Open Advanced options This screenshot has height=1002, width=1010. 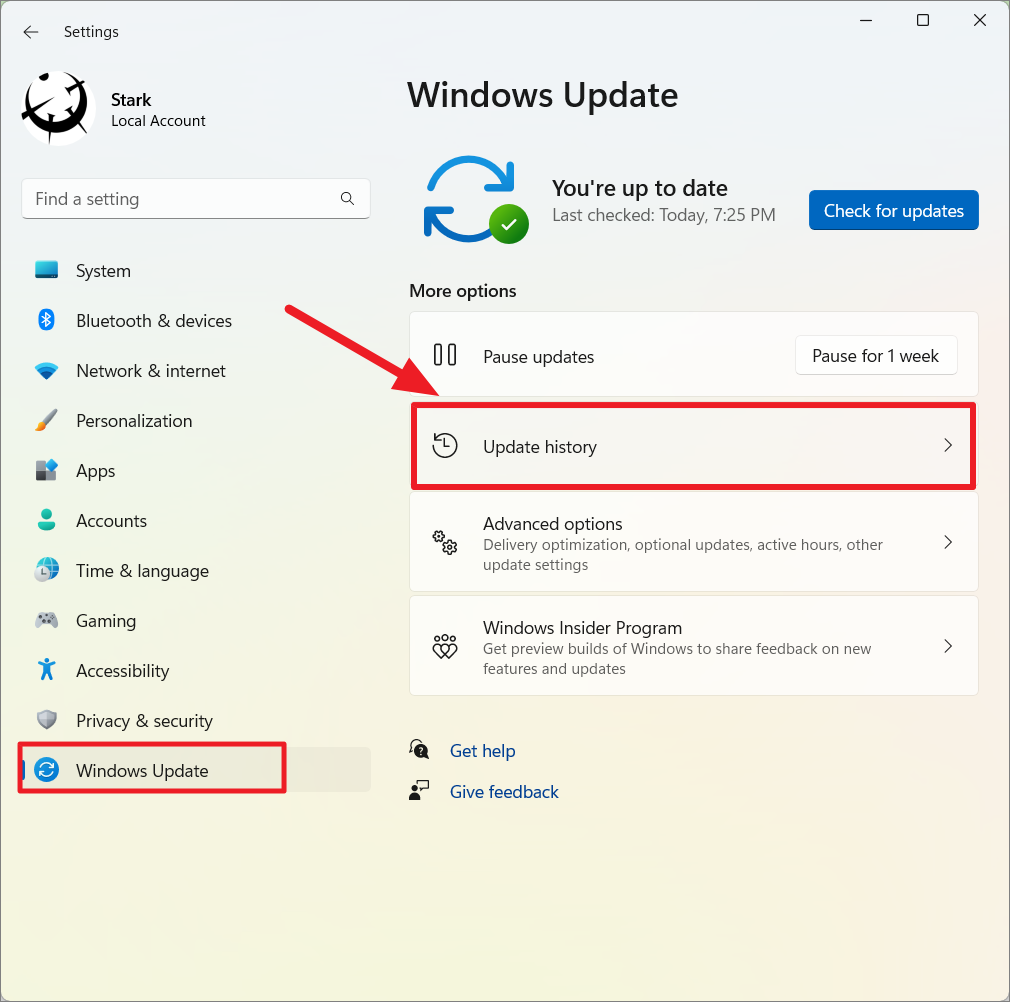point(694,542)
